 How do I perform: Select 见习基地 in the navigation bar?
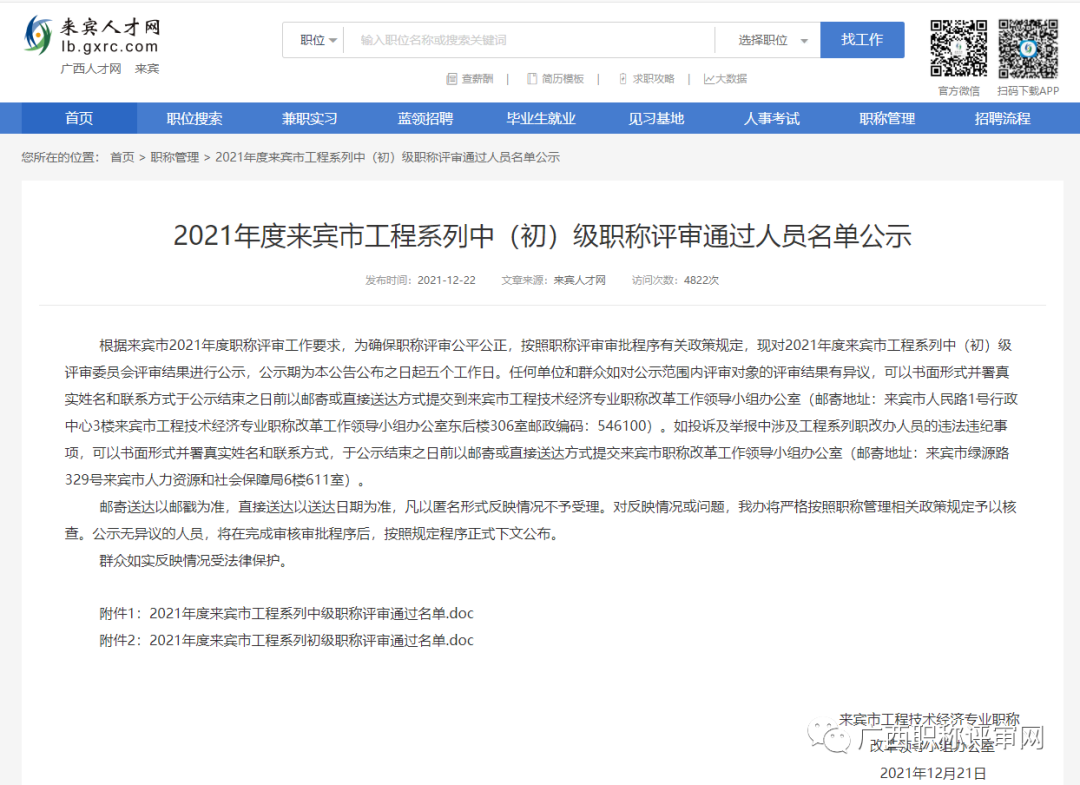[x=656, y=118]
